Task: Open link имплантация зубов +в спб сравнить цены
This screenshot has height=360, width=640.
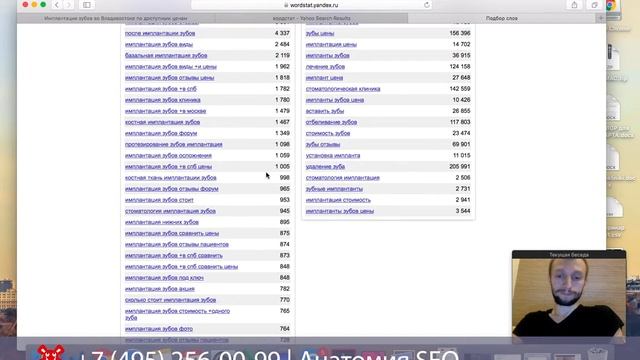Action: tap(181, 267)
